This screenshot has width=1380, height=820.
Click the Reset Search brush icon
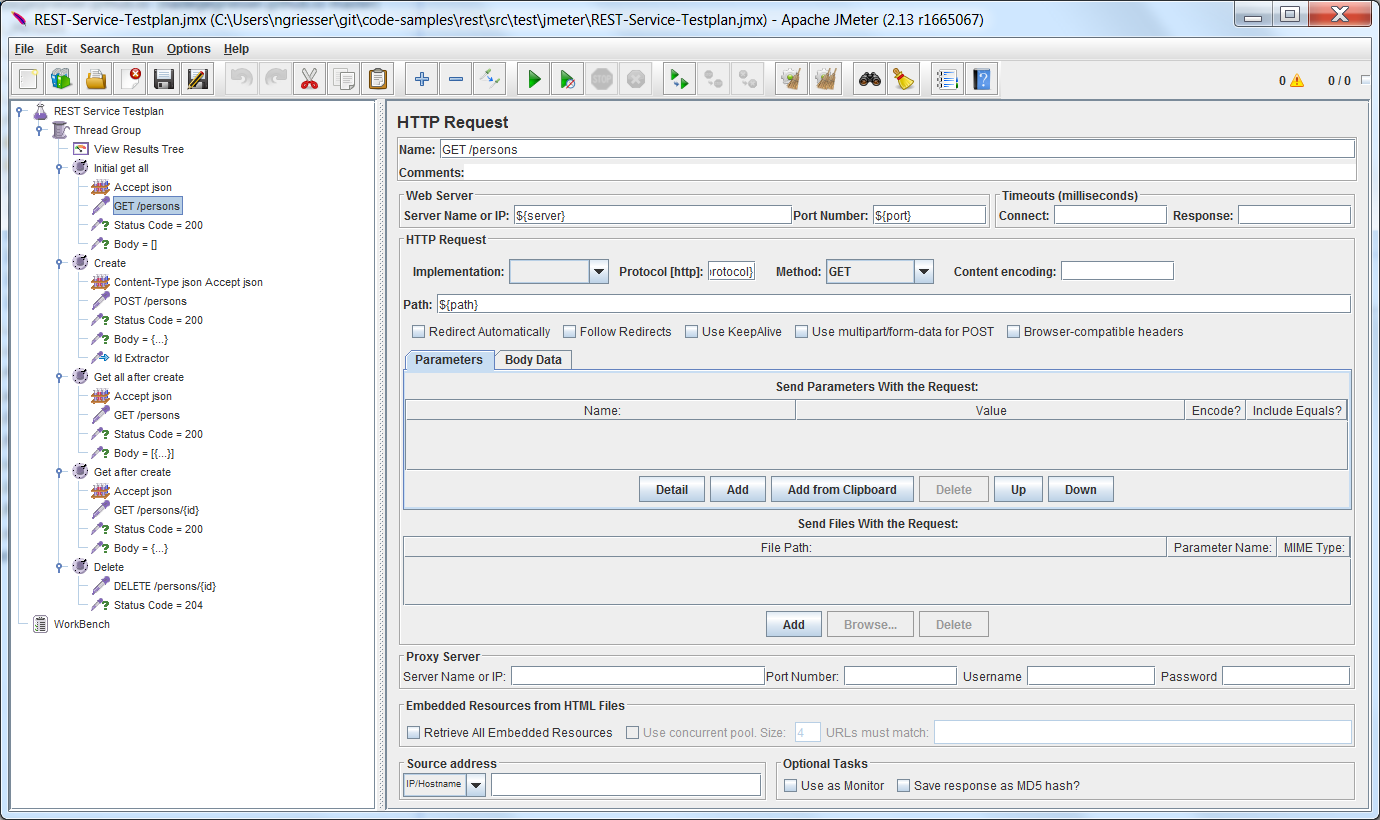click(x=904, y=79)
